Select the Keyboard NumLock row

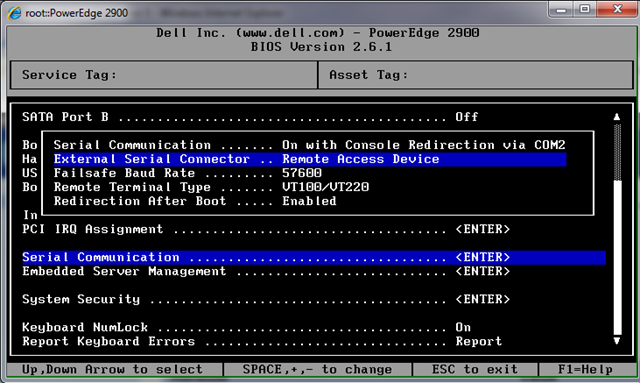247,327
